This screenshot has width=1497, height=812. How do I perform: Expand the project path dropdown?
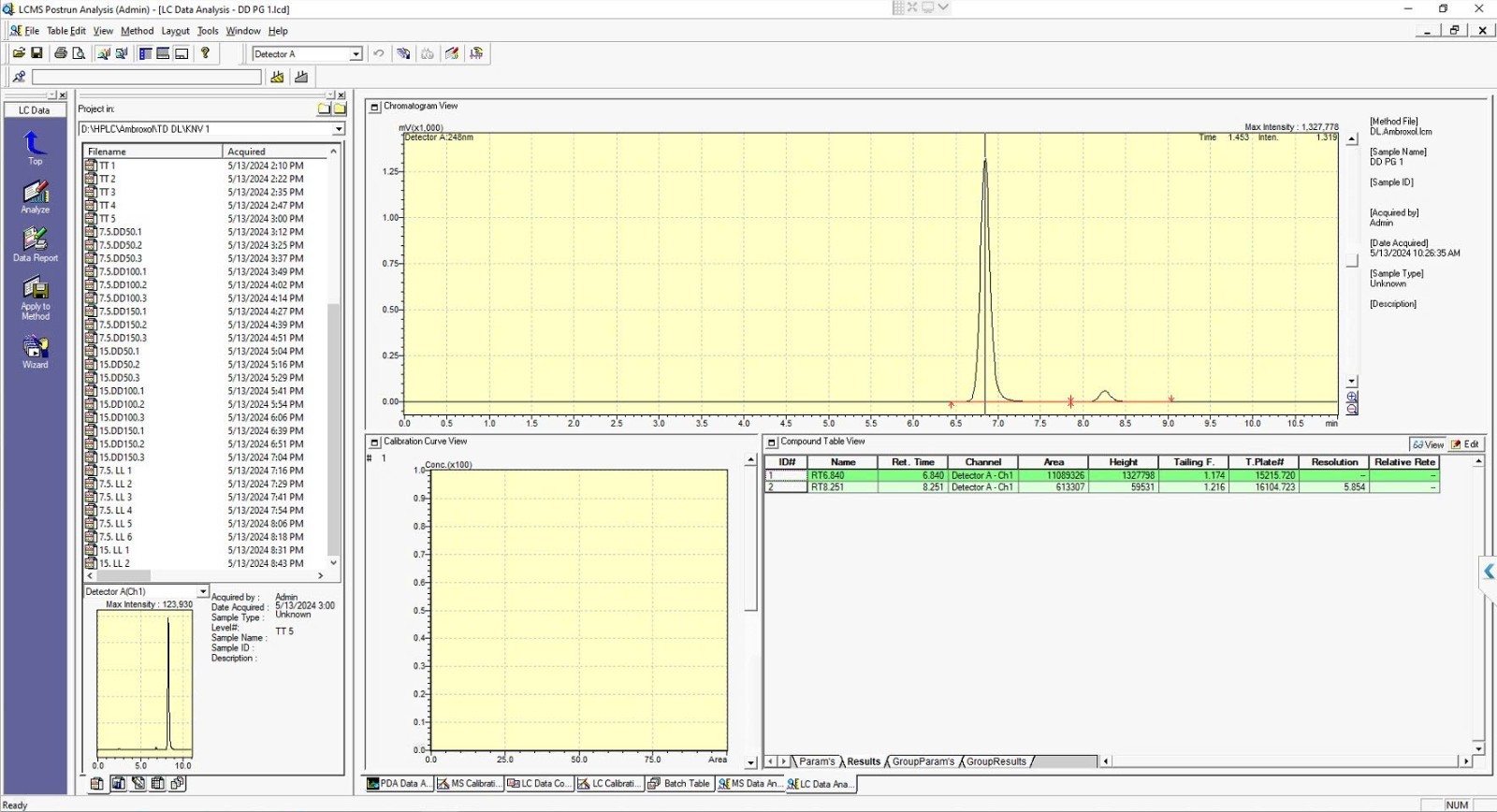pos(339,129)
